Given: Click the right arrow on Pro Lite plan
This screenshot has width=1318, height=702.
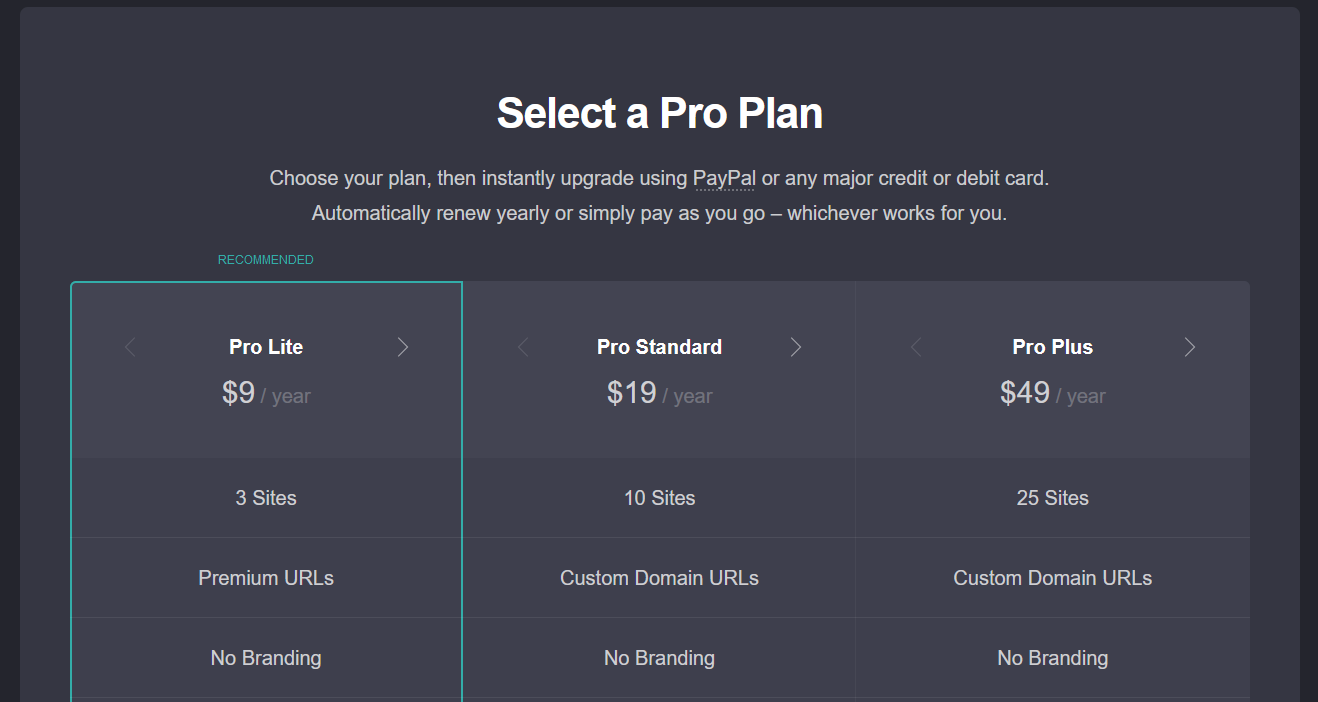Looking at the screenshot, I should point(403,347).
